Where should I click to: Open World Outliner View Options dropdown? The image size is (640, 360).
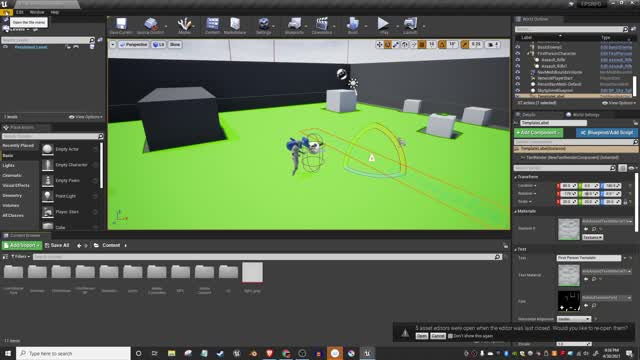618,103
